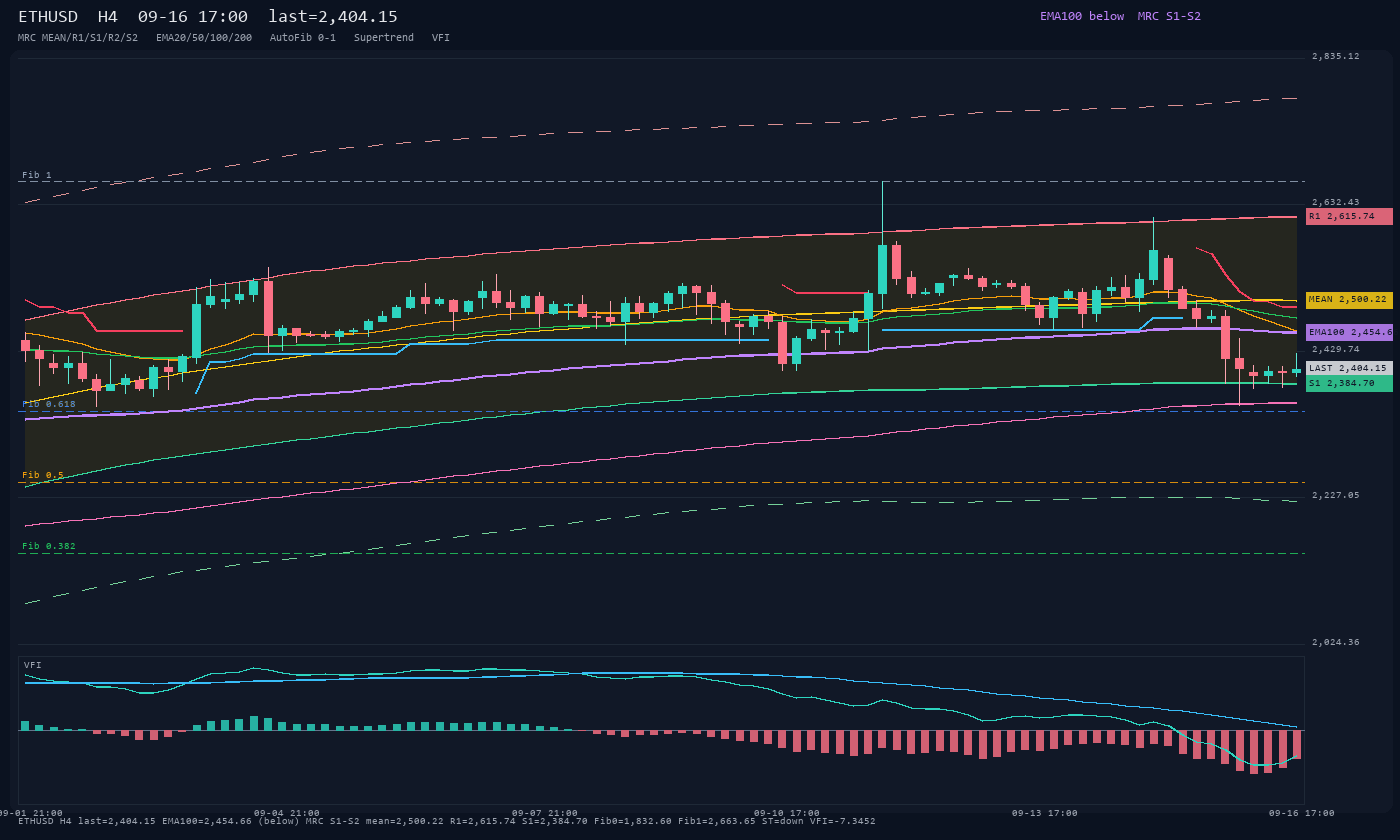Select the 'LAST 2,404.15' price tag
The image size is (1400, 840).
click(1349, 368)
